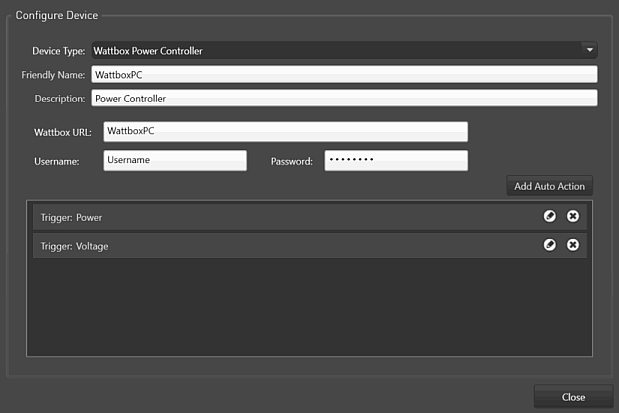
Task: Activate the Username text box
Action: (x=175, y=160)
